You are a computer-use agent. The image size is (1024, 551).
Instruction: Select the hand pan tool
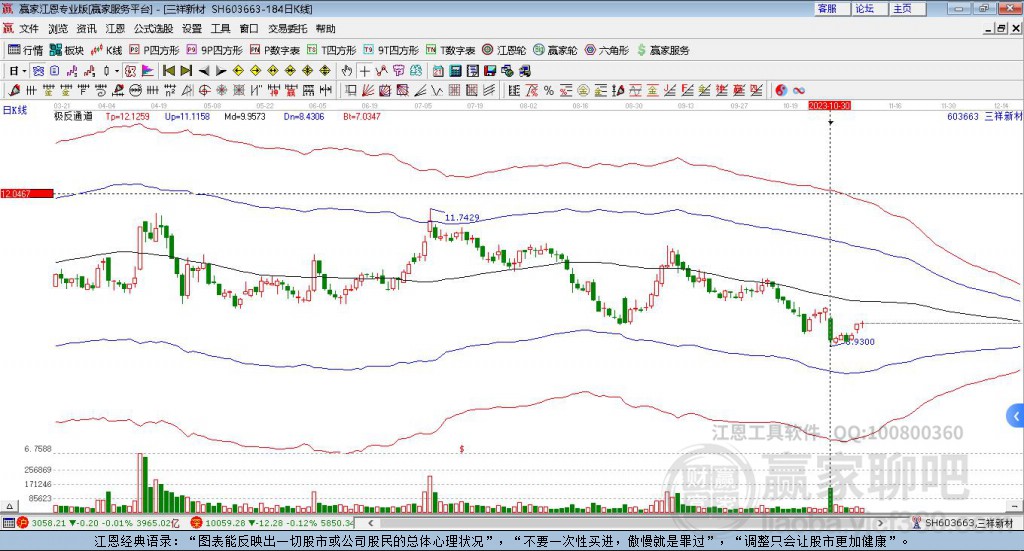pos(347,71)
